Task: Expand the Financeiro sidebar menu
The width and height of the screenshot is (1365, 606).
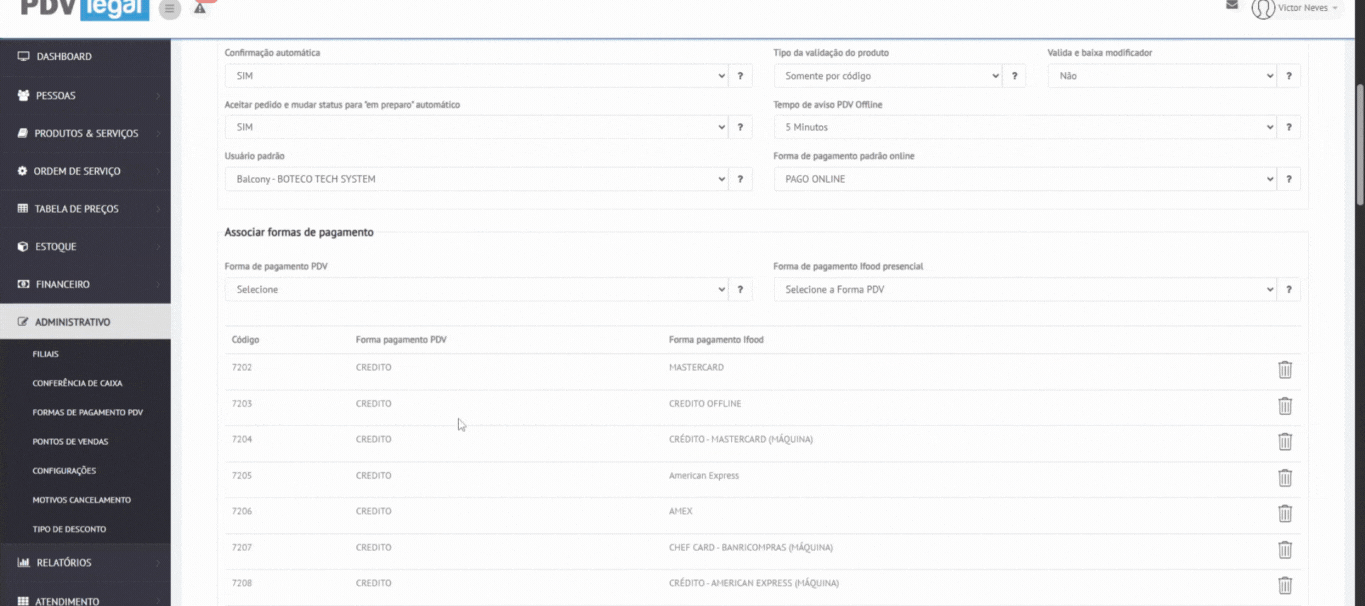Action: 85,285
